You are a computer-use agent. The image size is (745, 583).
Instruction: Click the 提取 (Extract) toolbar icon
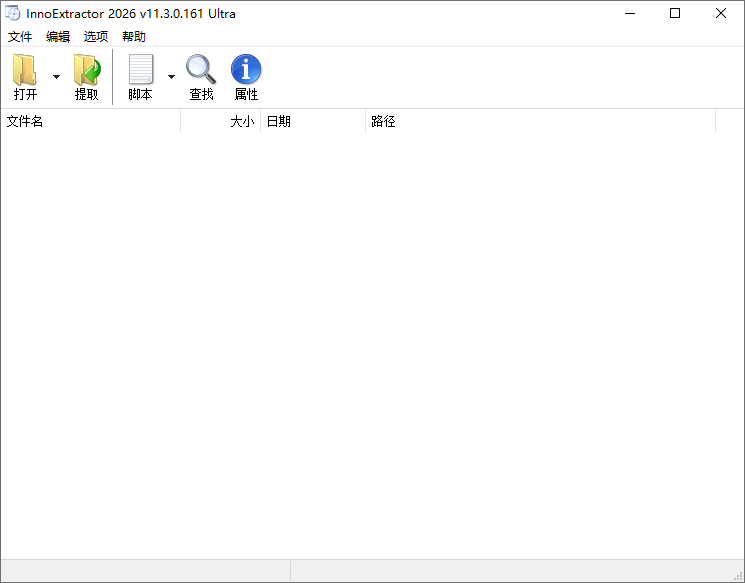[x=86, y=69]
